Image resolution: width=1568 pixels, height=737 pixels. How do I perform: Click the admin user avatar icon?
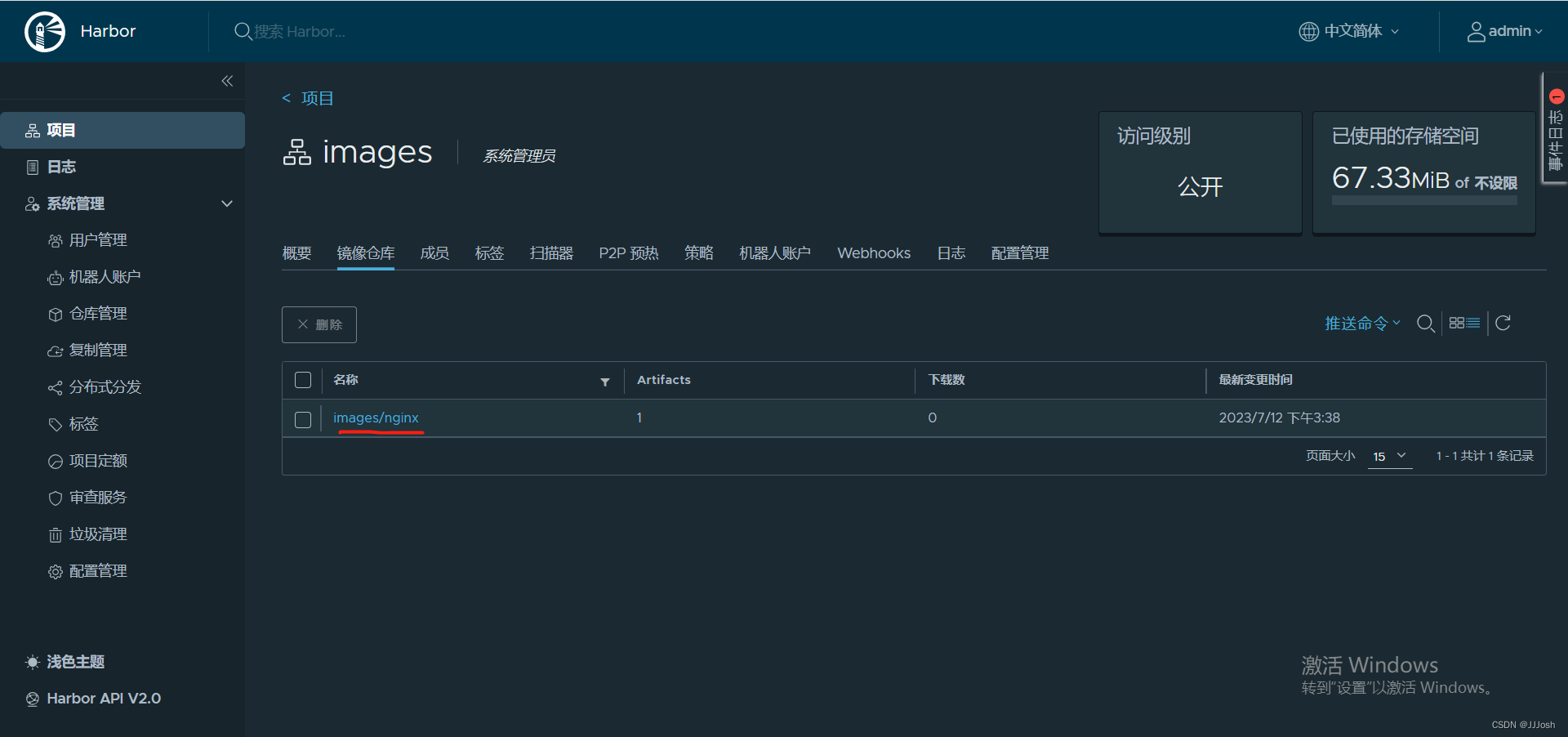coord(1476,31)
